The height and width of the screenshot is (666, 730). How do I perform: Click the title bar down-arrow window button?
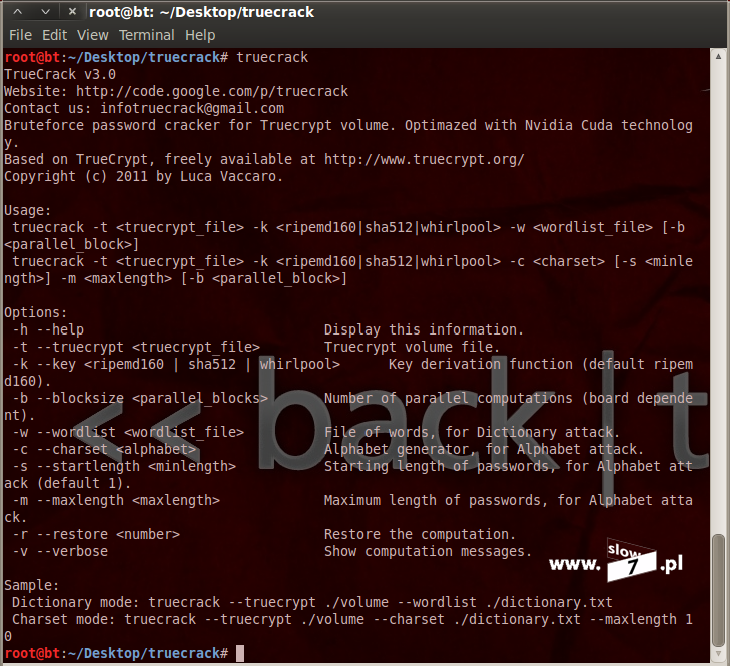pos(45,12)
